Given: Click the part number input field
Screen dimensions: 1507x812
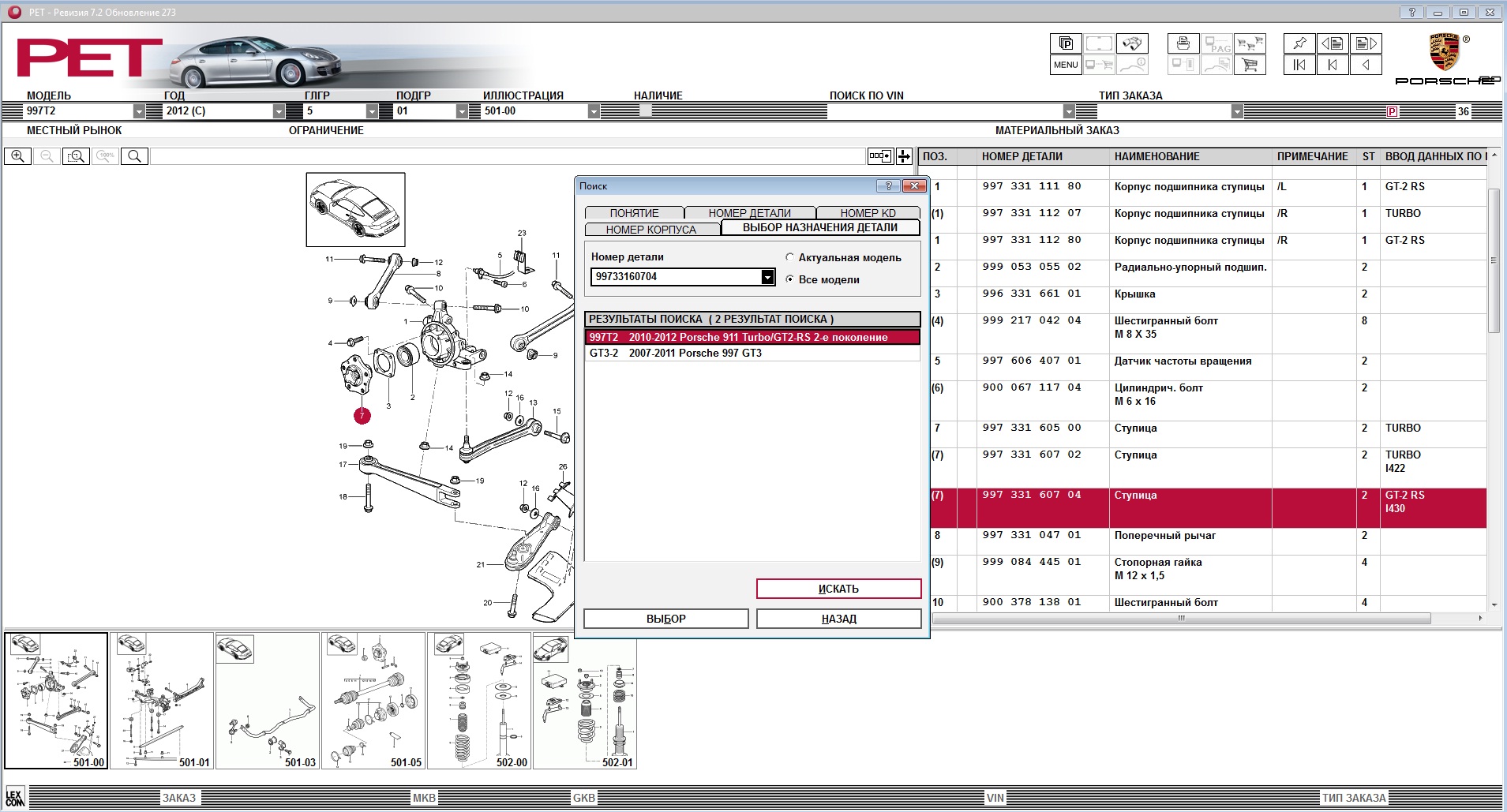Looking at the screenshot, I should [676, 277].
